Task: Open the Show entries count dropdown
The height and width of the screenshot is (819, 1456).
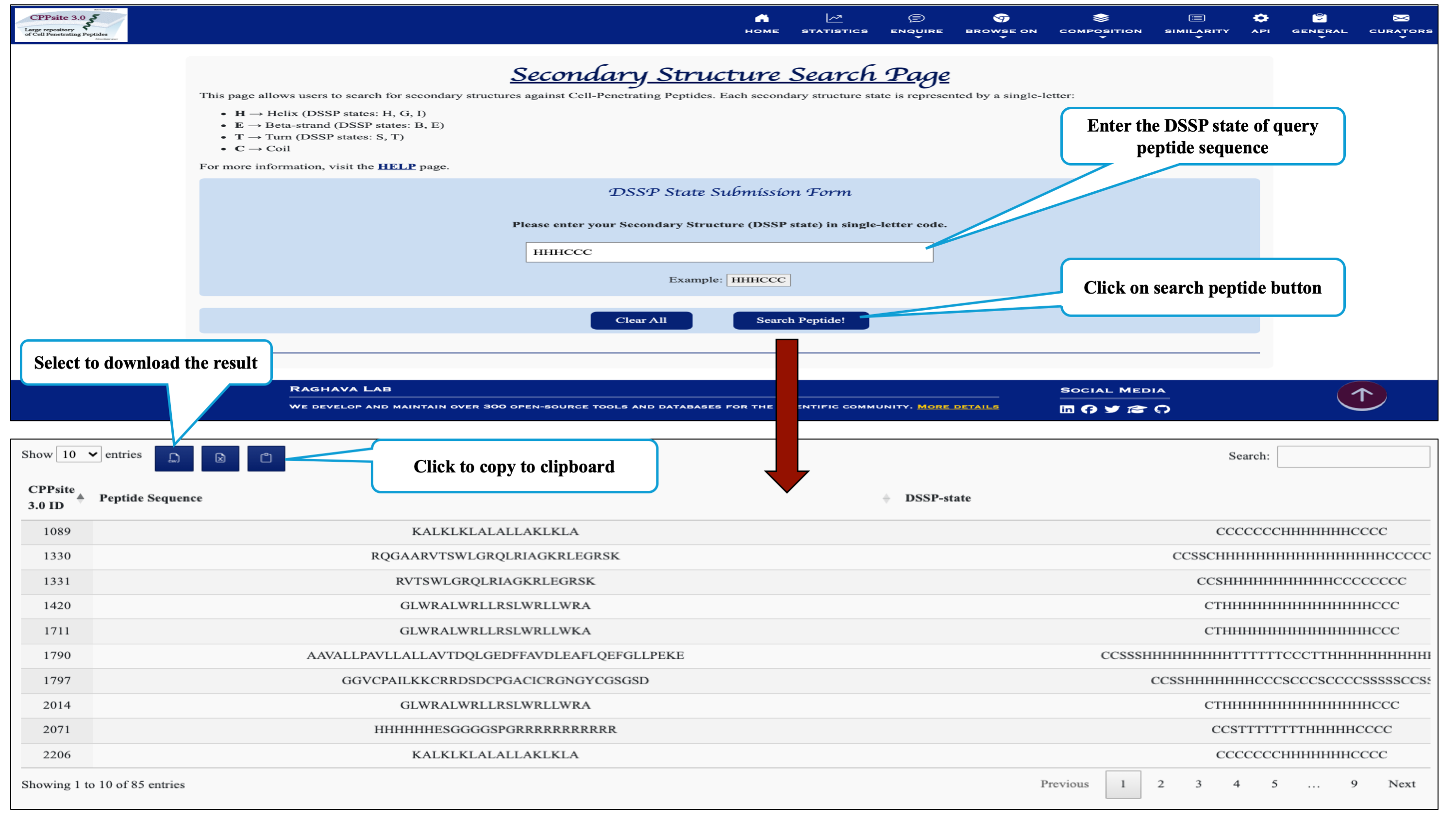Action: point(79,454)
